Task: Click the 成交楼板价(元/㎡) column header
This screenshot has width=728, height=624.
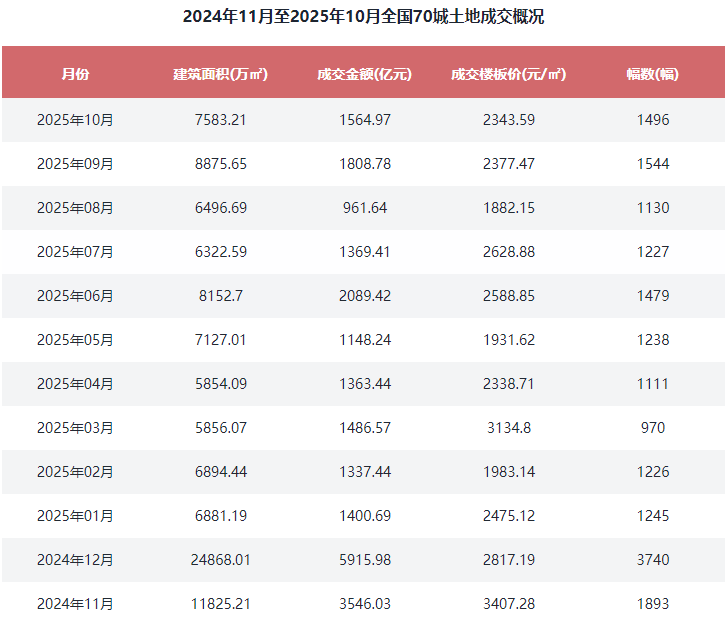Action: (508, 74)
